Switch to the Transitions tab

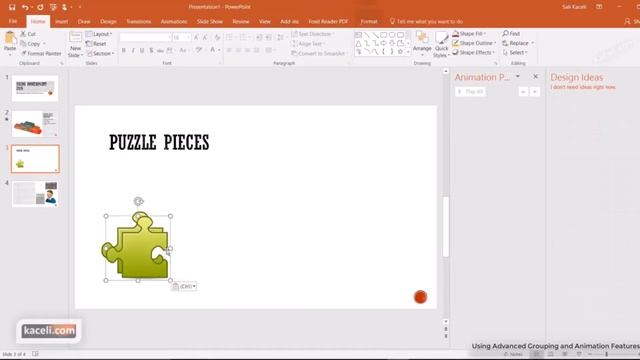(x=138, y=21)
